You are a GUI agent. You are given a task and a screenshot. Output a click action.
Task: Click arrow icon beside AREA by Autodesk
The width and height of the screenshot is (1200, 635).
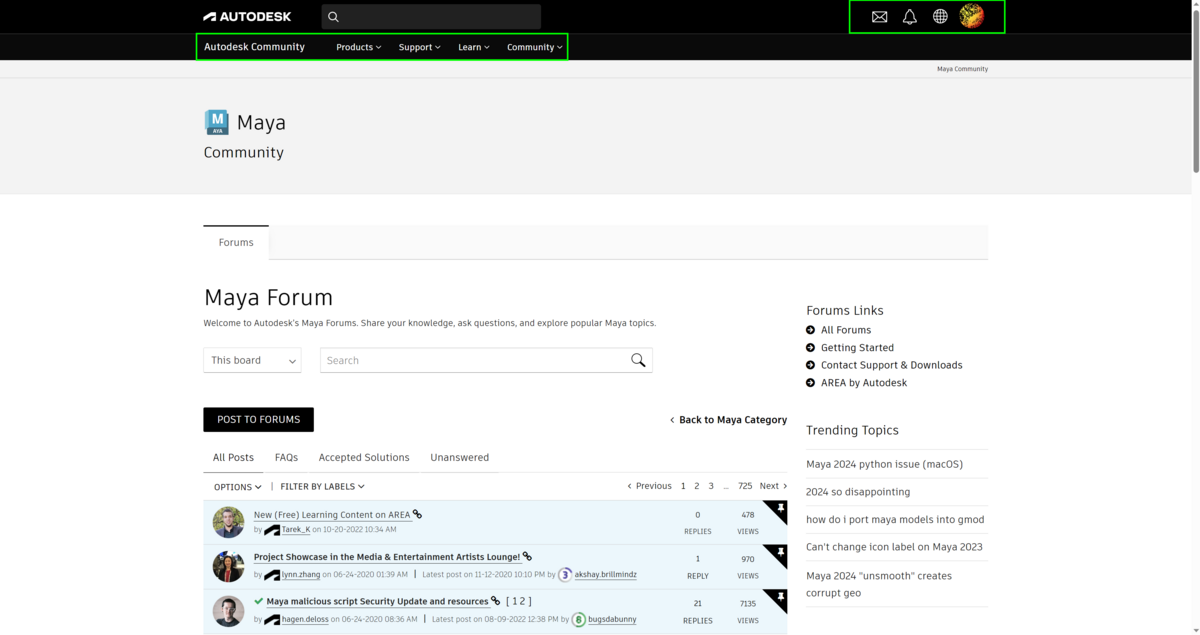(x=811, y=383)
